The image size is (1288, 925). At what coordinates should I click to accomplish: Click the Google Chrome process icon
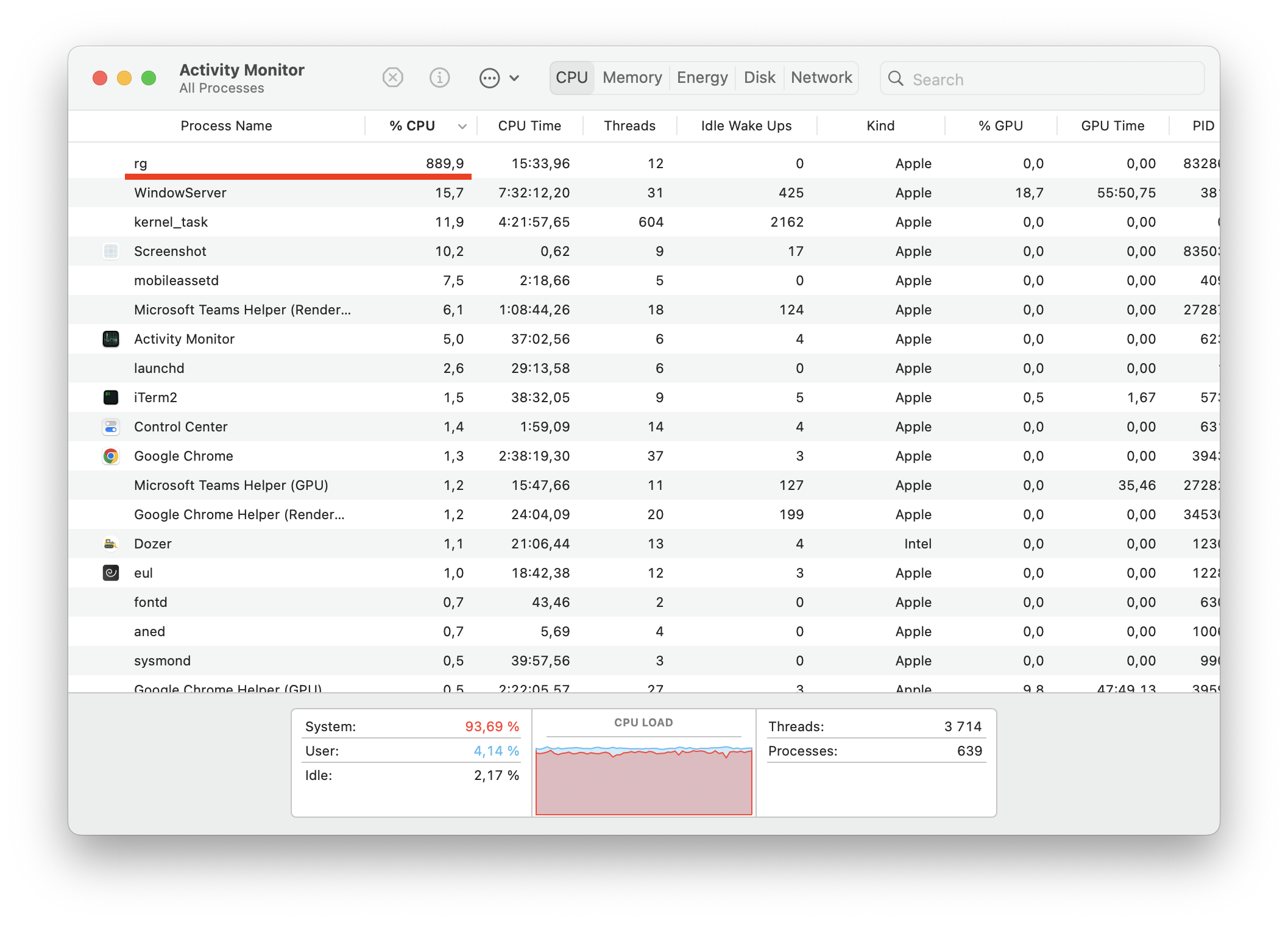111,456
